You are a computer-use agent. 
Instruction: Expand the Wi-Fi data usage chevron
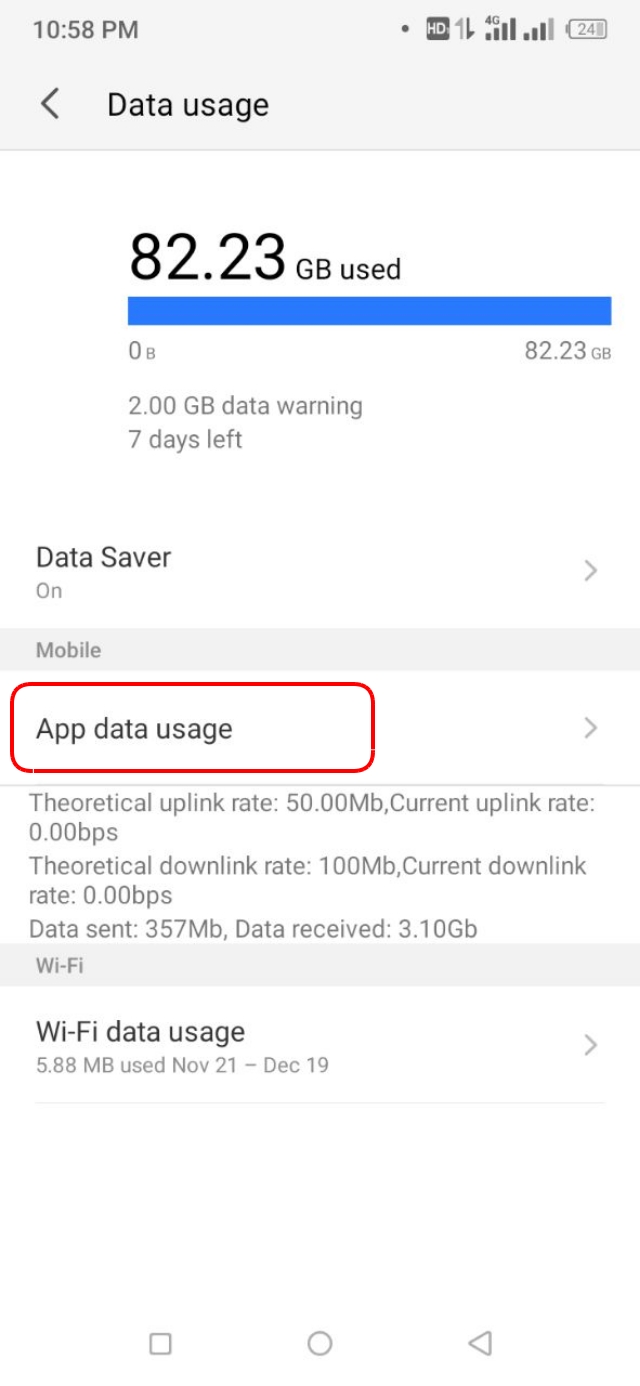(589, 1045)
